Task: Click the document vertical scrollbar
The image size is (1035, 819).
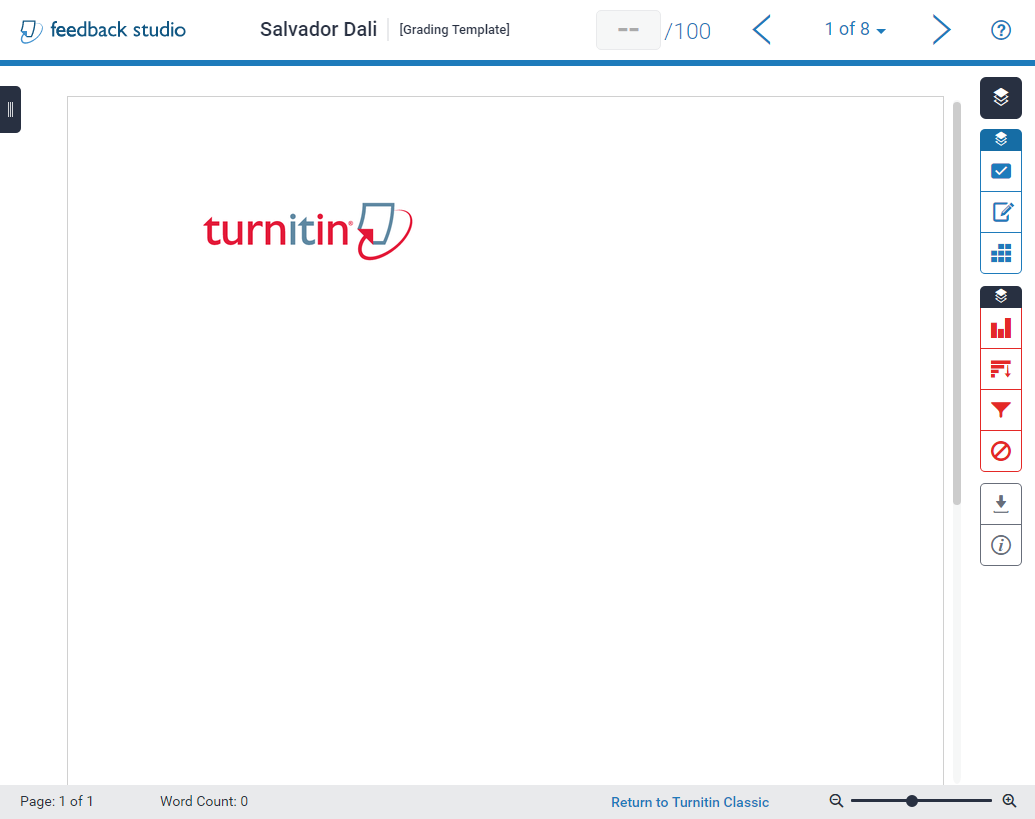Action: (956, 304)
